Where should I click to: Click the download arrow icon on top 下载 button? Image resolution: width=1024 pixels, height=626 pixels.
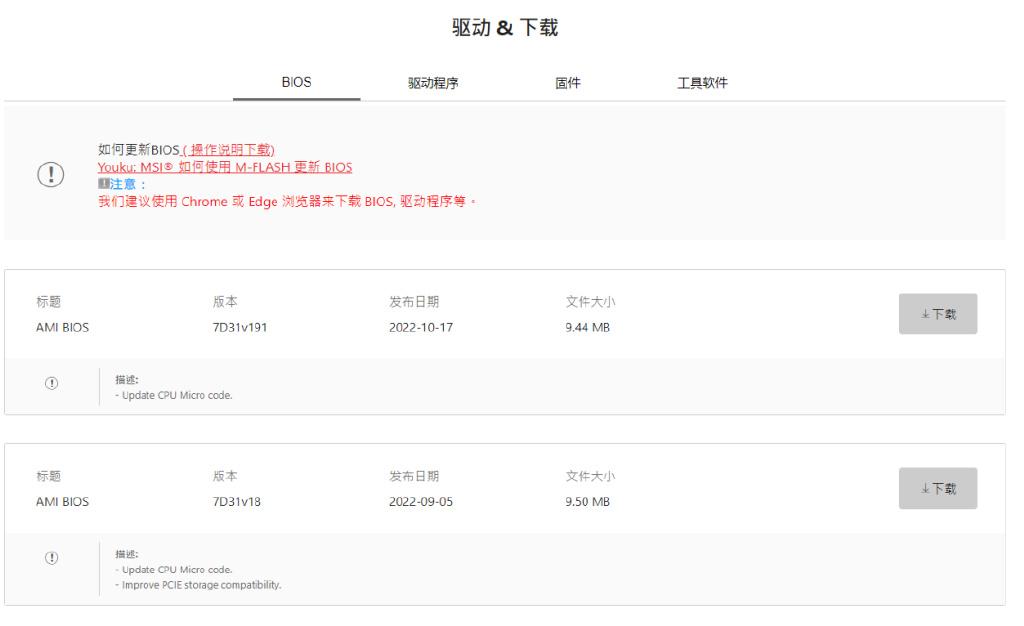click(x=926, y=313)
